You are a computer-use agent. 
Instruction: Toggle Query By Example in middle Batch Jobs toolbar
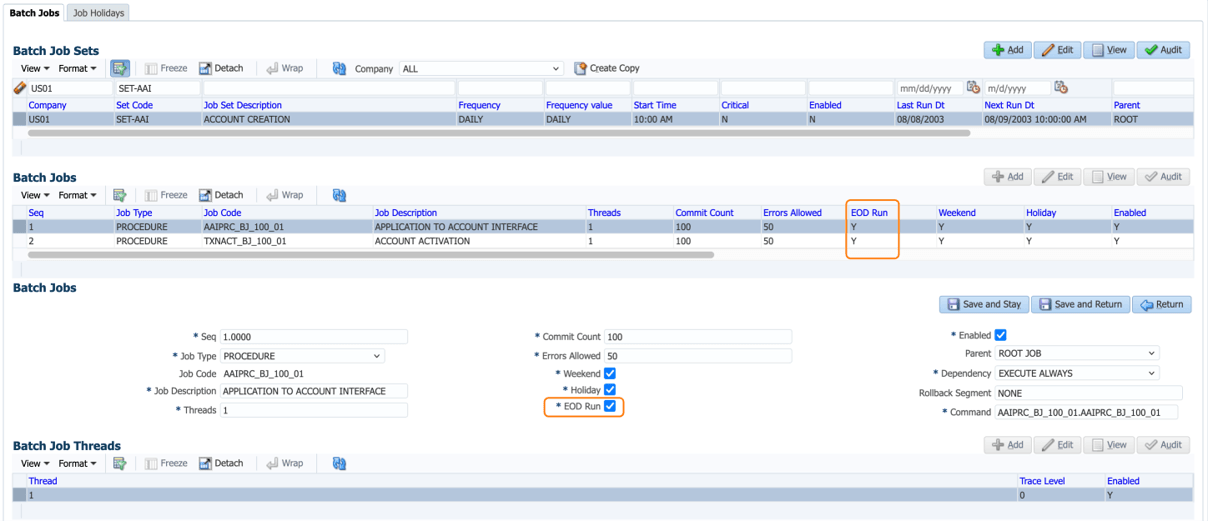coord(120,195)
